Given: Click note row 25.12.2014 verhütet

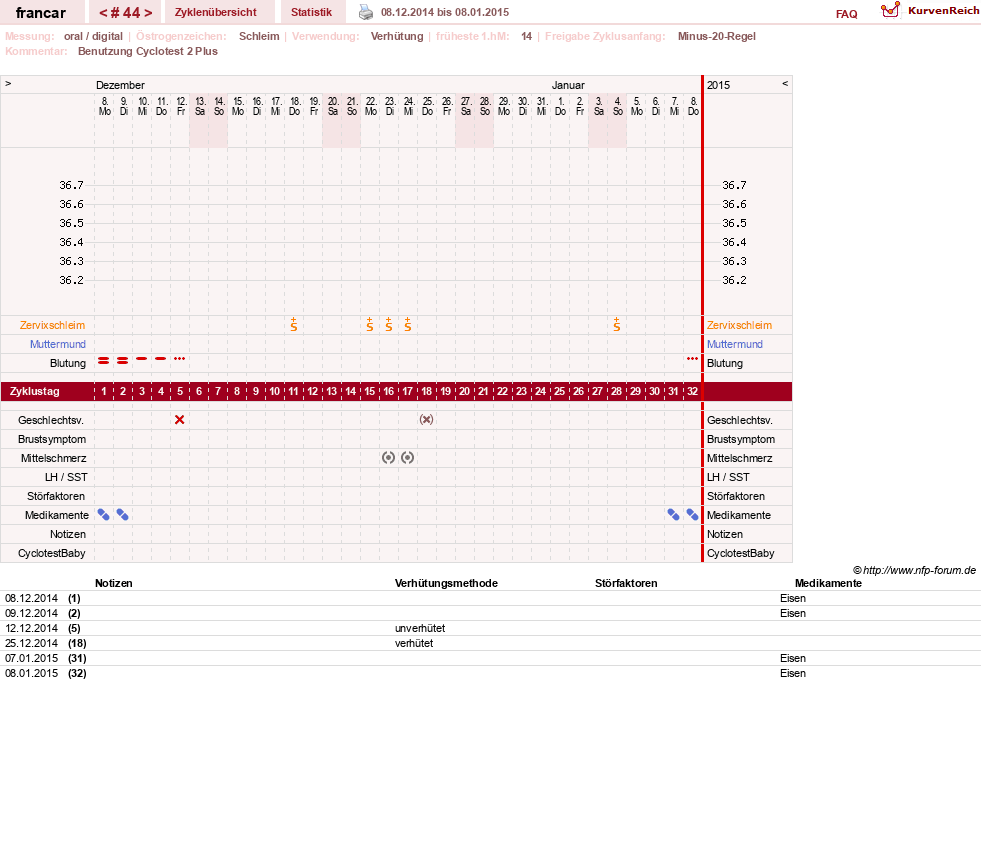Looking at the screenshot, I should (490, 643).
